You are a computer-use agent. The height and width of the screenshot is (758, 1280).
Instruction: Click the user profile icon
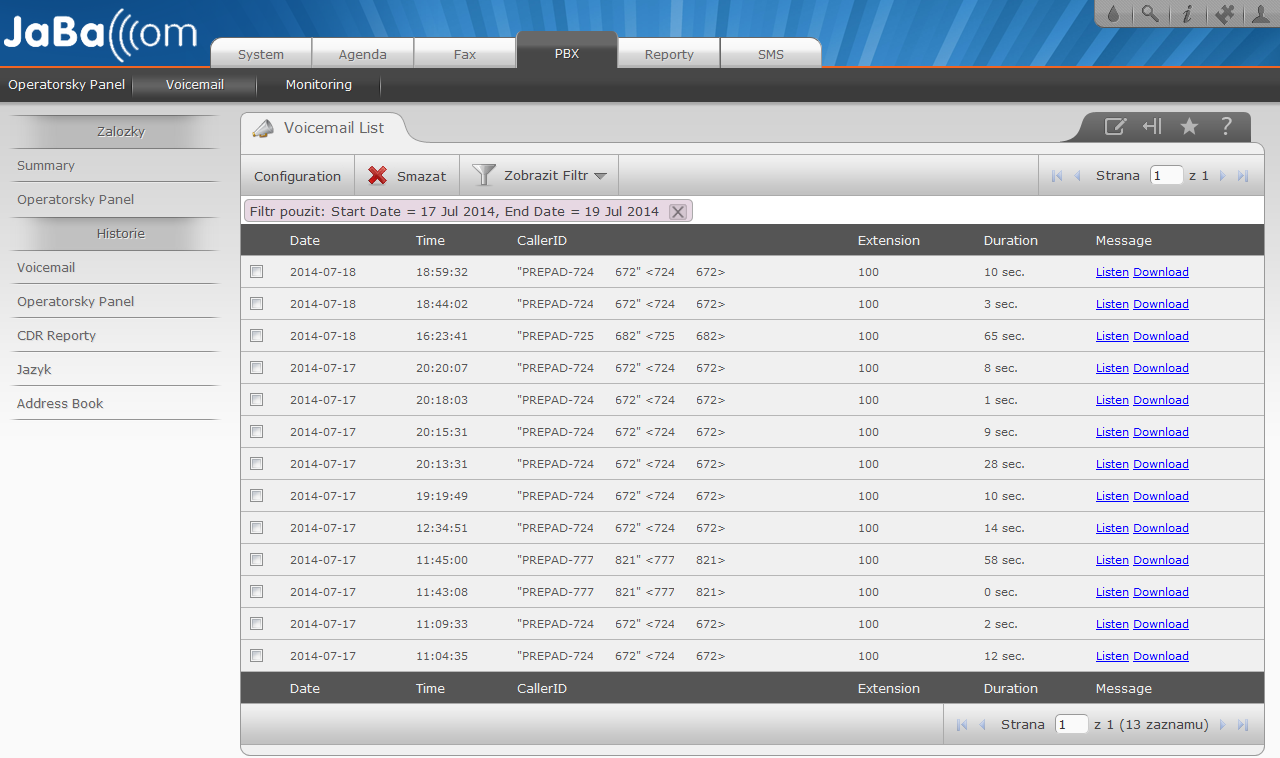pos(1261,14)
